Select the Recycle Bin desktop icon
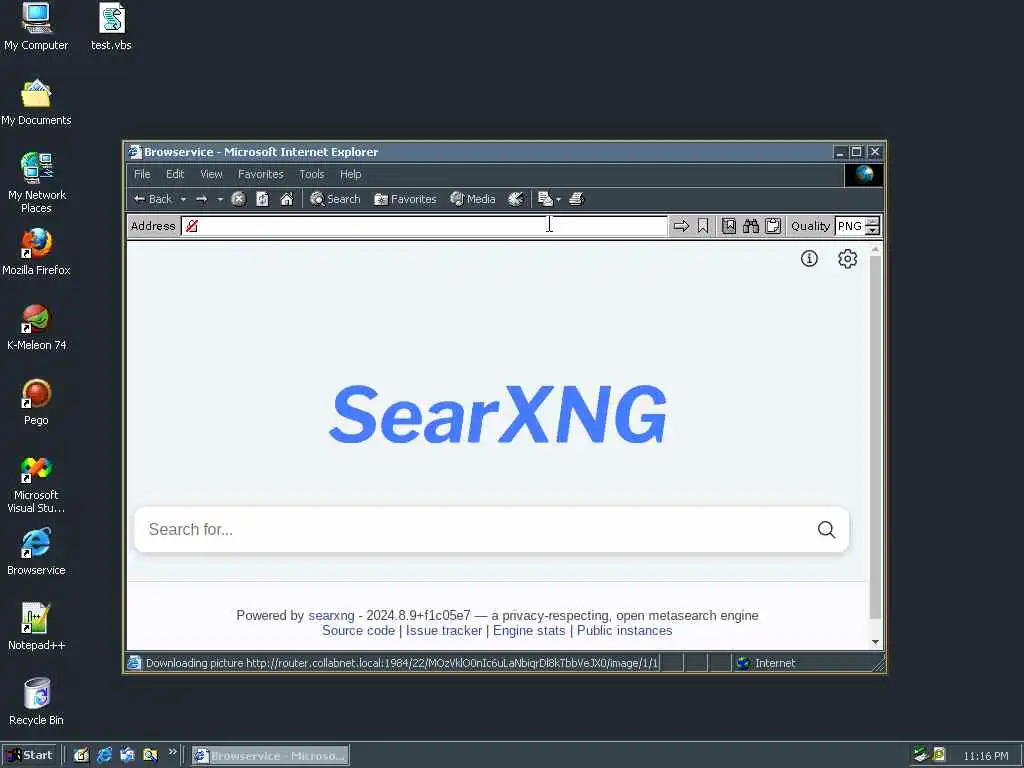The width and height of the screenshot is (1024, 768). pyautogui.click(x=36, y=702)
